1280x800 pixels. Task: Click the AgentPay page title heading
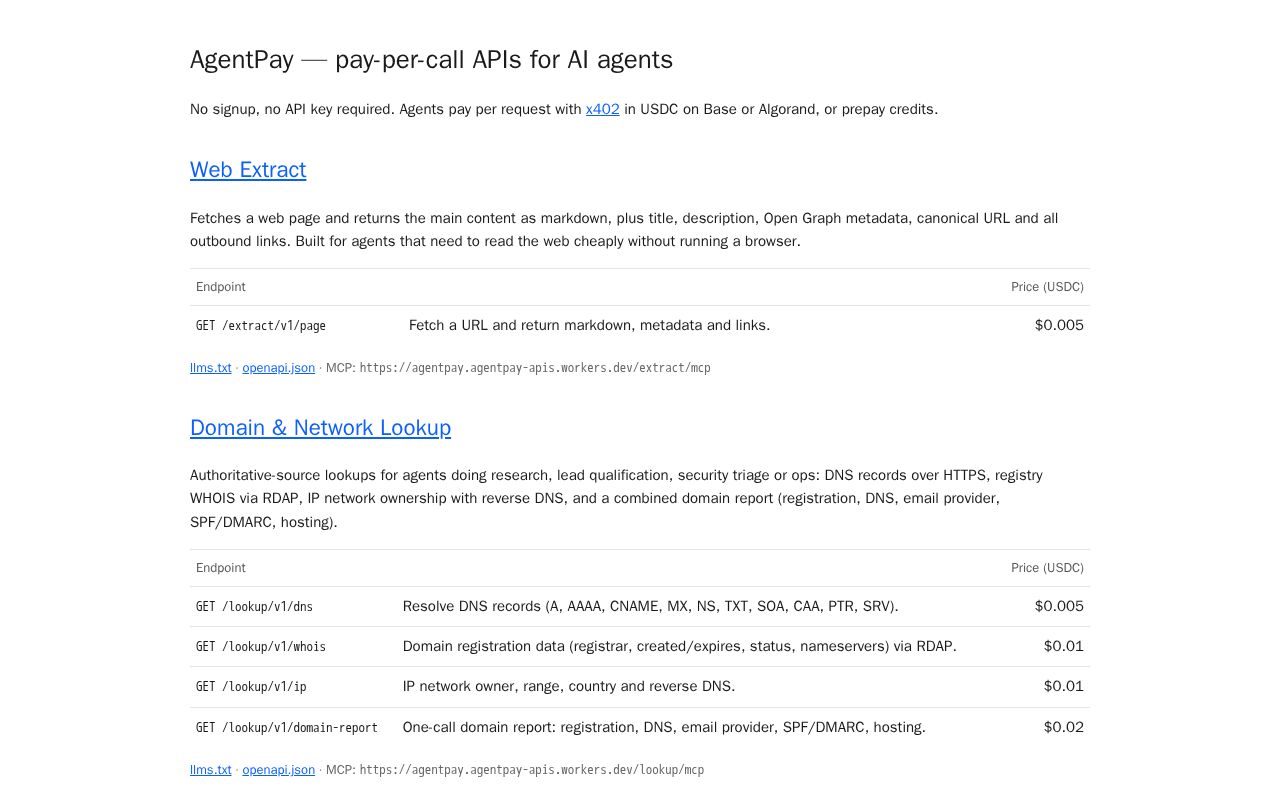[x=431, y=60]
